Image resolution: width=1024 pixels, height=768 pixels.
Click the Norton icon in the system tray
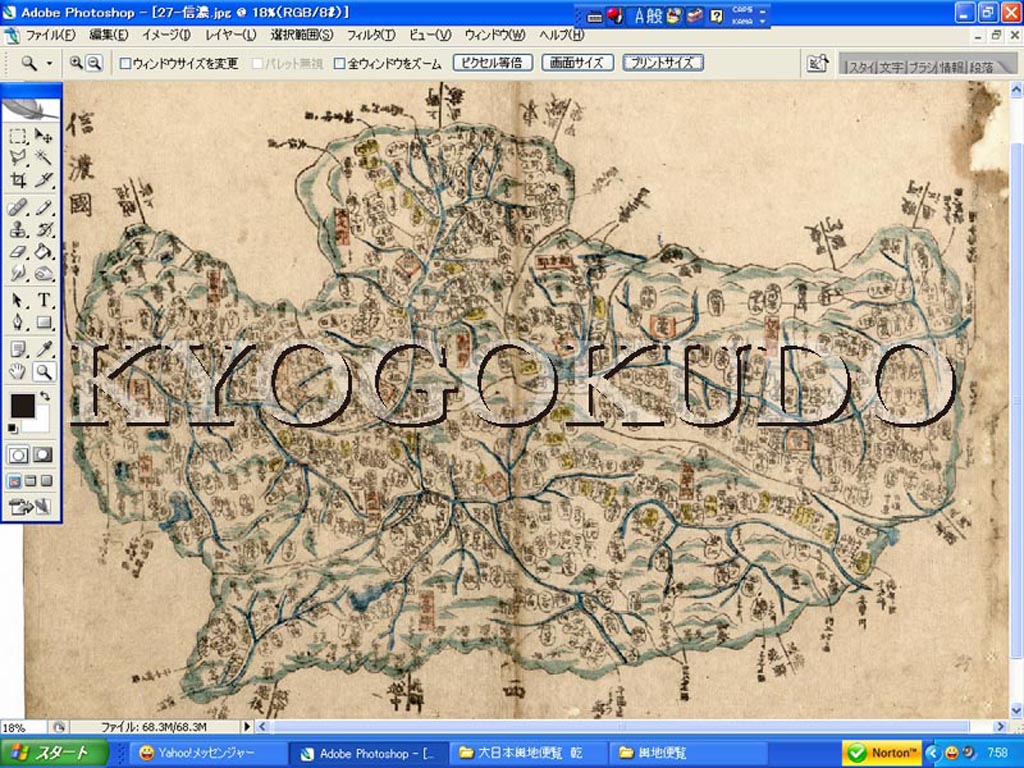pyautogui.click(x=882, y=753)
